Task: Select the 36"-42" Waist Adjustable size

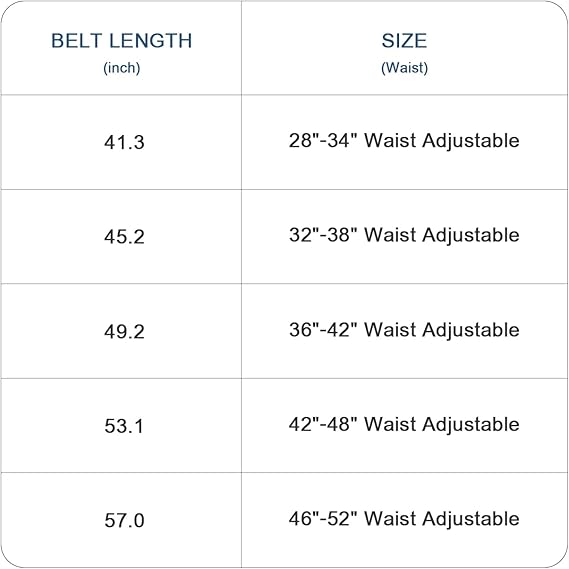Action: pos(404,330)
